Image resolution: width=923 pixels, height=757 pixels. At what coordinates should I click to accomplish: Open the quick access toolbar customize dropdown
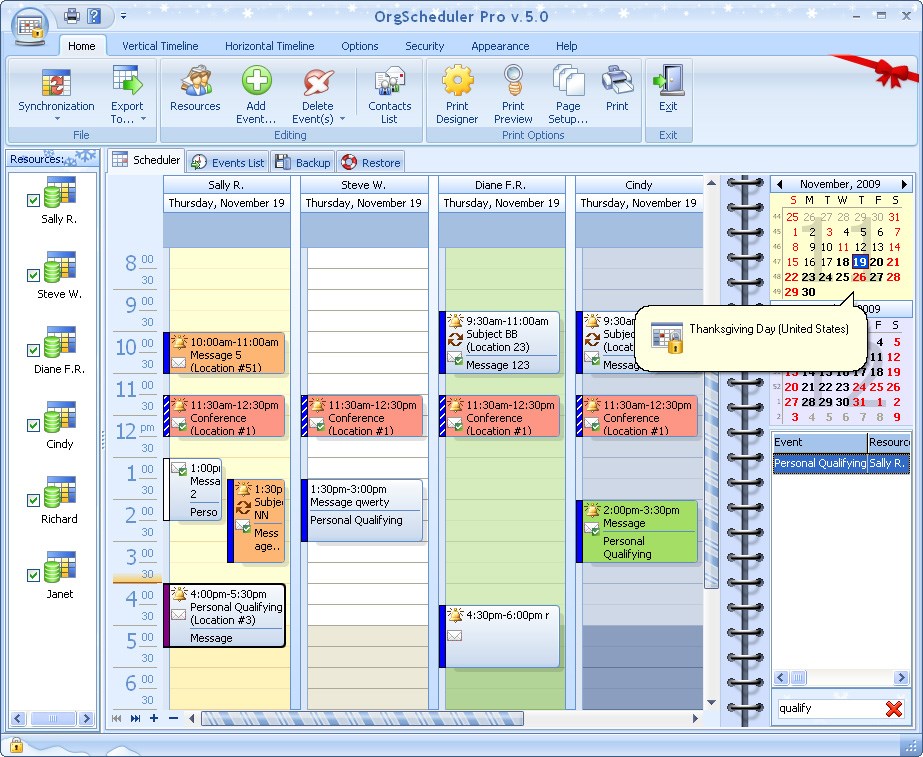124,16
